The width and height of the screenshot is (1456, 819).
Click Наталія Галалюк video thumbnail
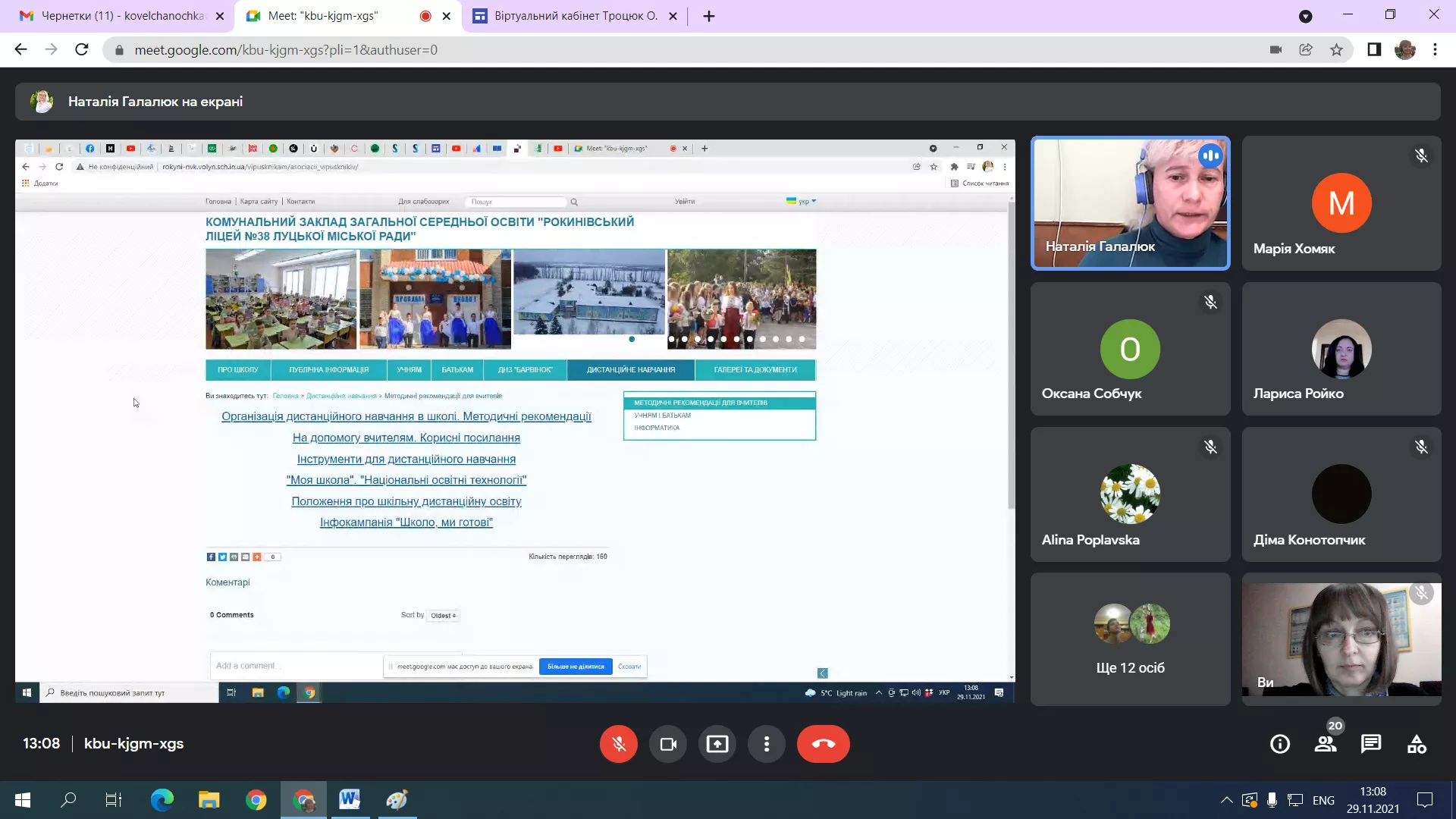click(1130, 203)
